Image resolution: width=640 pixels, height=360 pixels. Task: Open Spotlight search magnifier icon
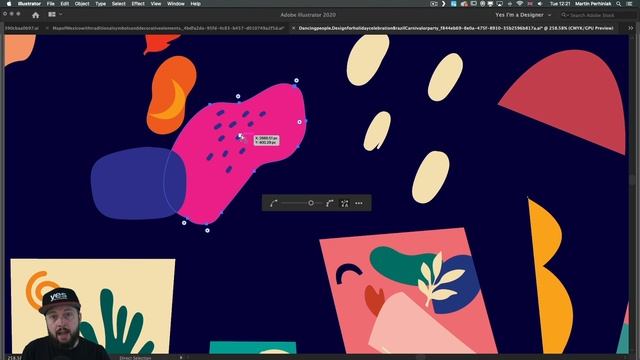(x=619, y=4)
